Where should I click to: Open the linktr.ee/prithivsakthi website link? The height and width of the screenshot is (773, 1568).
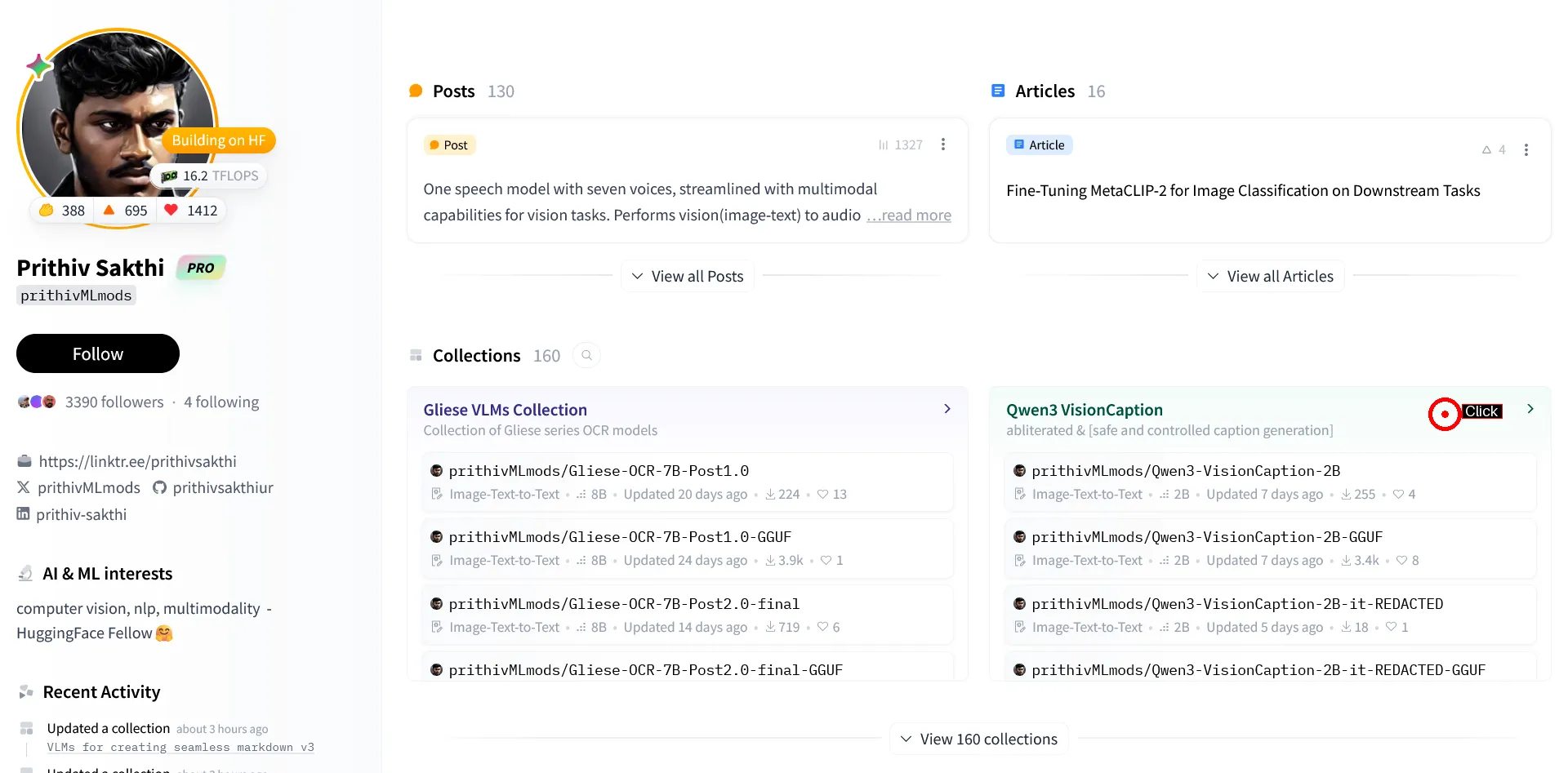pos(137,462)
